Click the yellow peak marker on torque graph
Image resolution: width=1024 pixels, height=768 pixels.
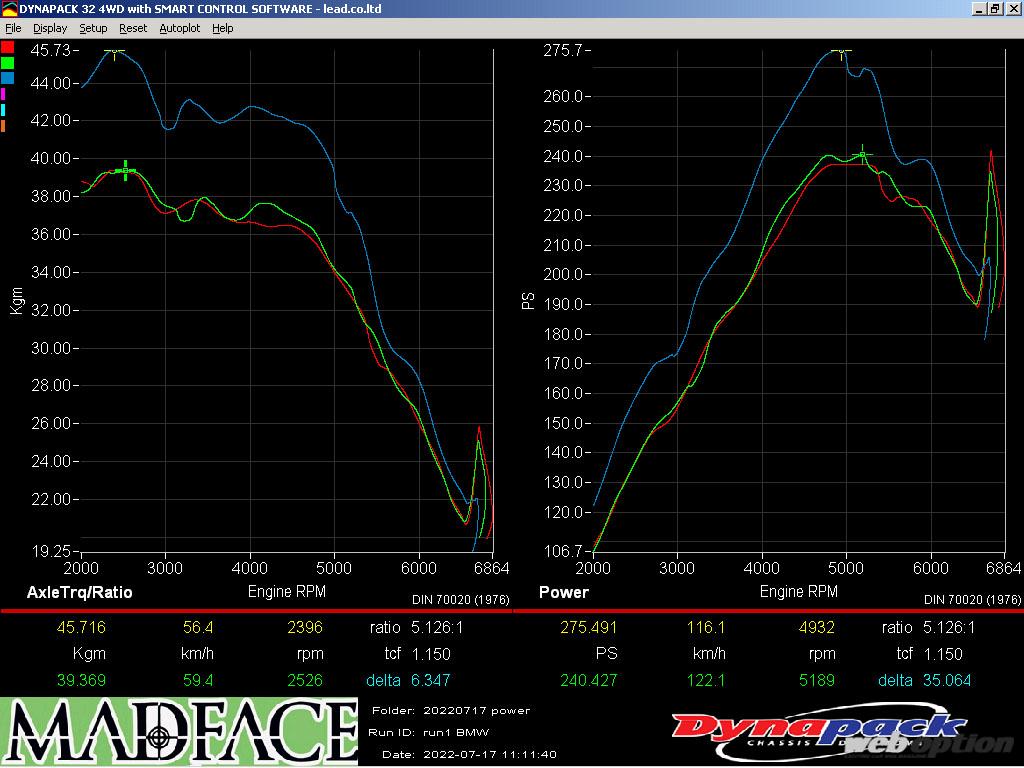coord(115,50)
